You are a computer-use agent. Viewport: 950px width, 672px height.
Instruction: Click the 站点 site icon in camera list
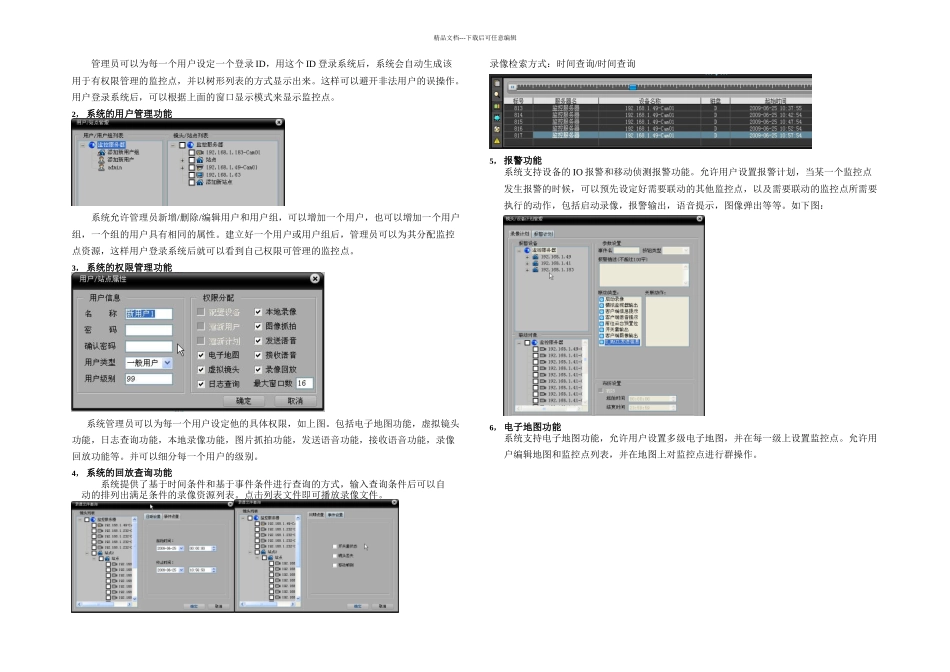coord(200,160)
